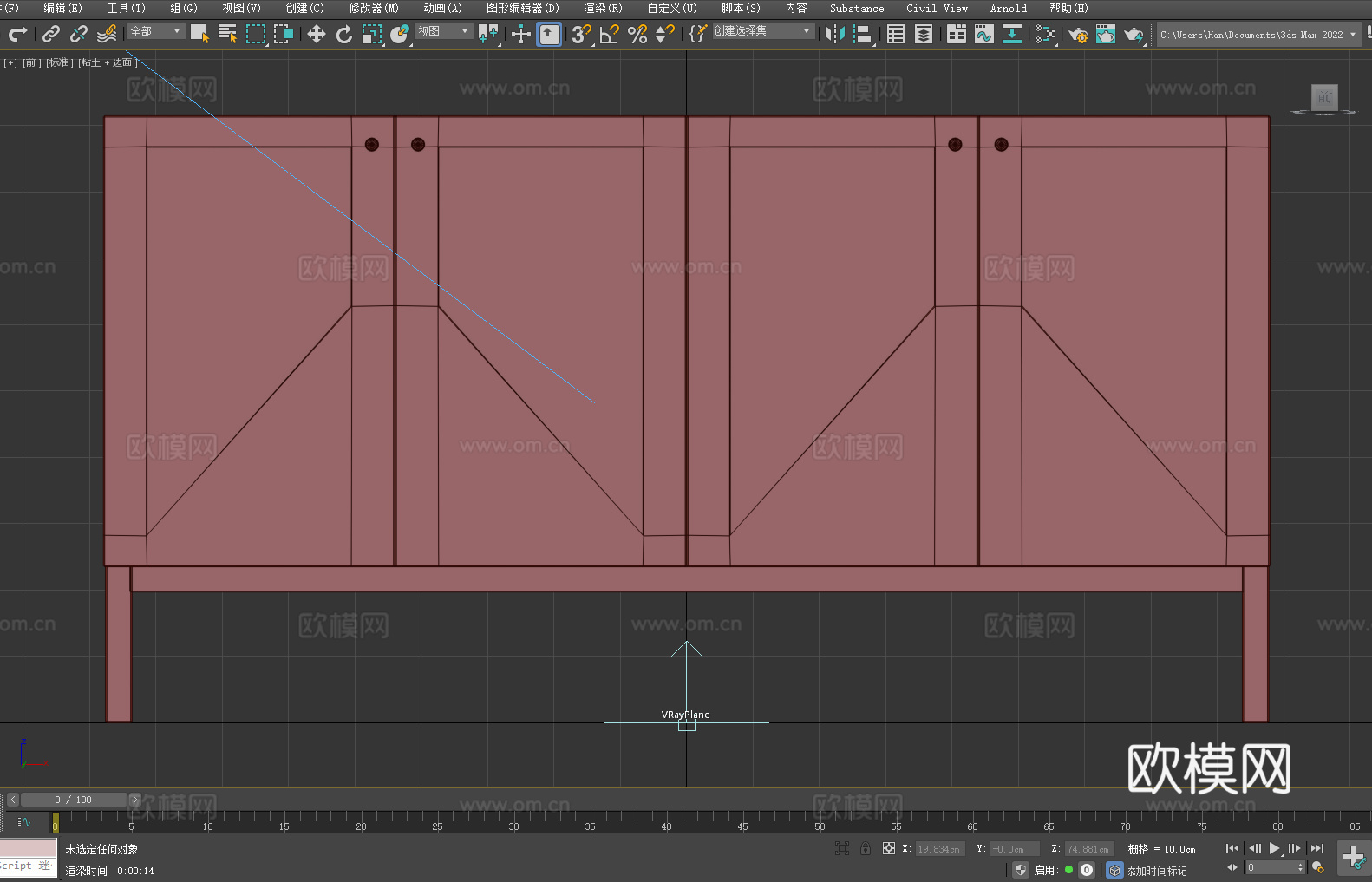Toggle 3D Snaps button
Screen dimensions: 1372x882
tap(582, 34)
